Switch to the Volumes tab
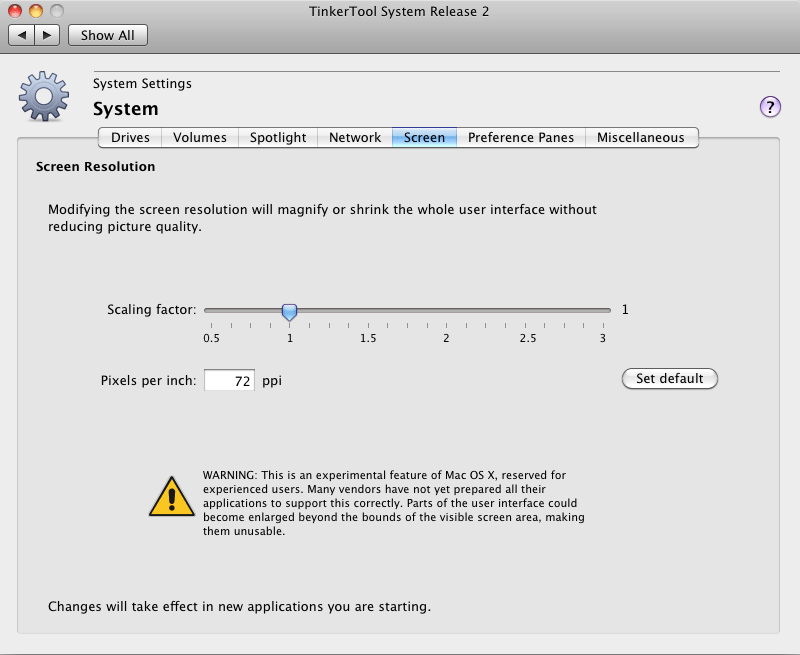The image size is (800, 655). pos(199,138)
